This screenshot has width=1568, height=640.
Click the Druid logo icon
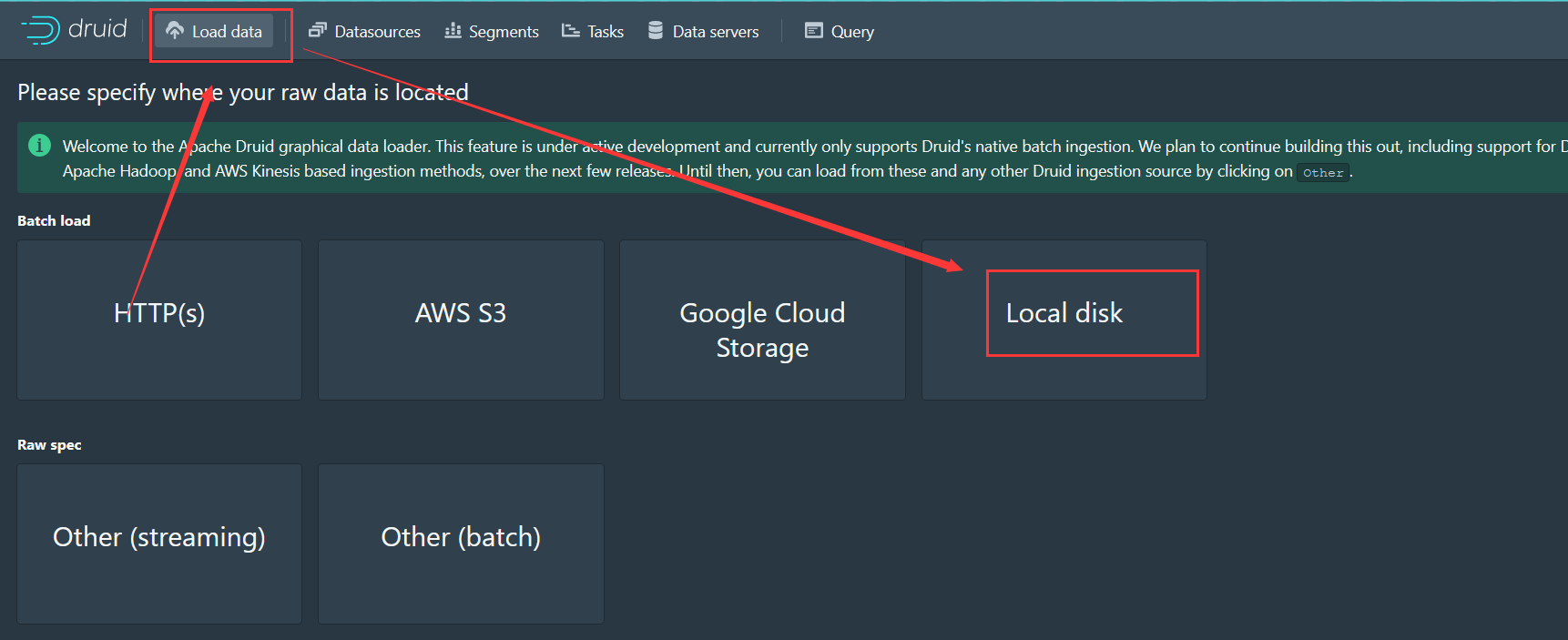(x=40, y=30)
